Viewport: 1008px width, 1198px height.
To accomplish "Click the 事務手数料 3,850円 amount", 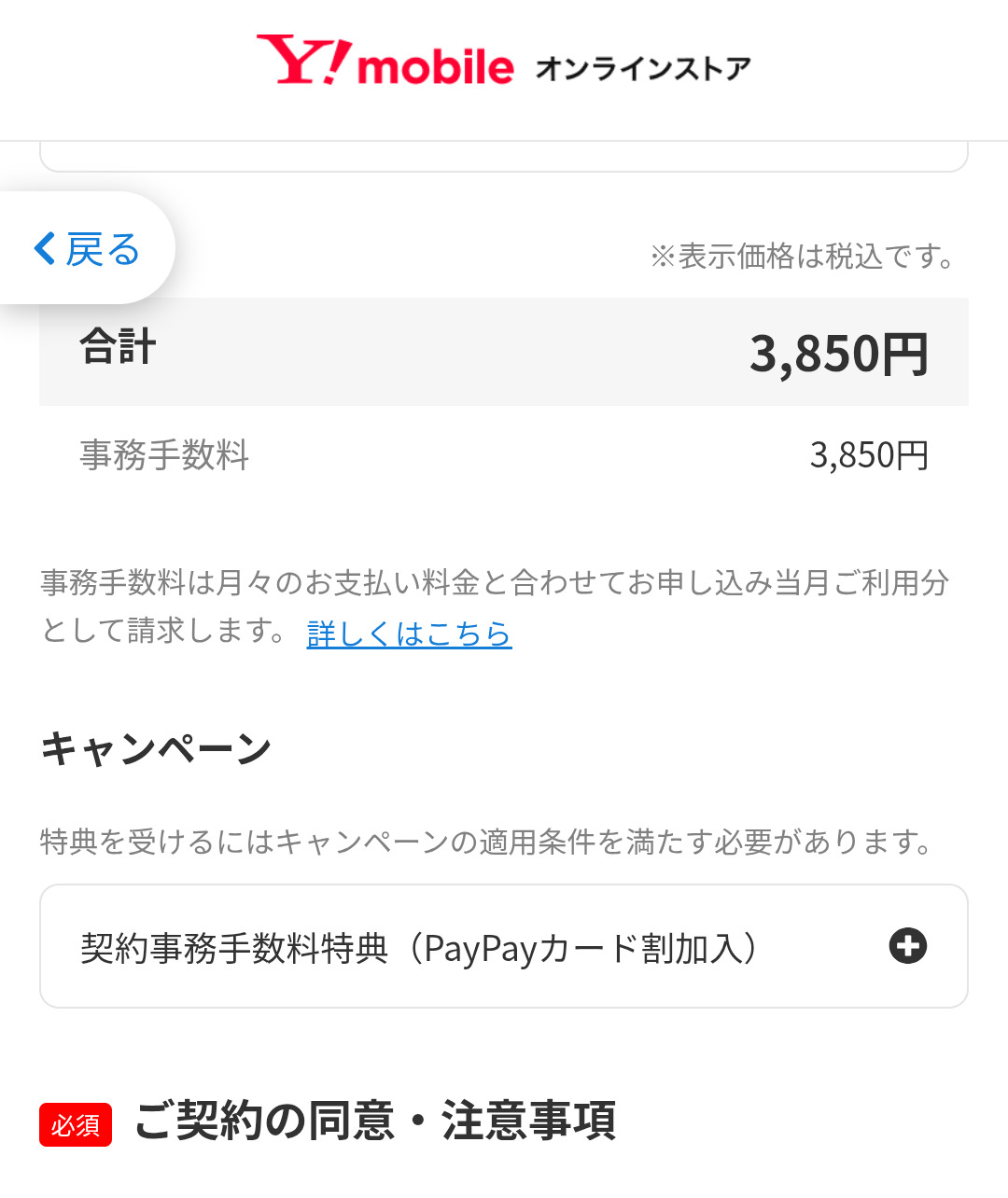I will click(x=868, y=455).
